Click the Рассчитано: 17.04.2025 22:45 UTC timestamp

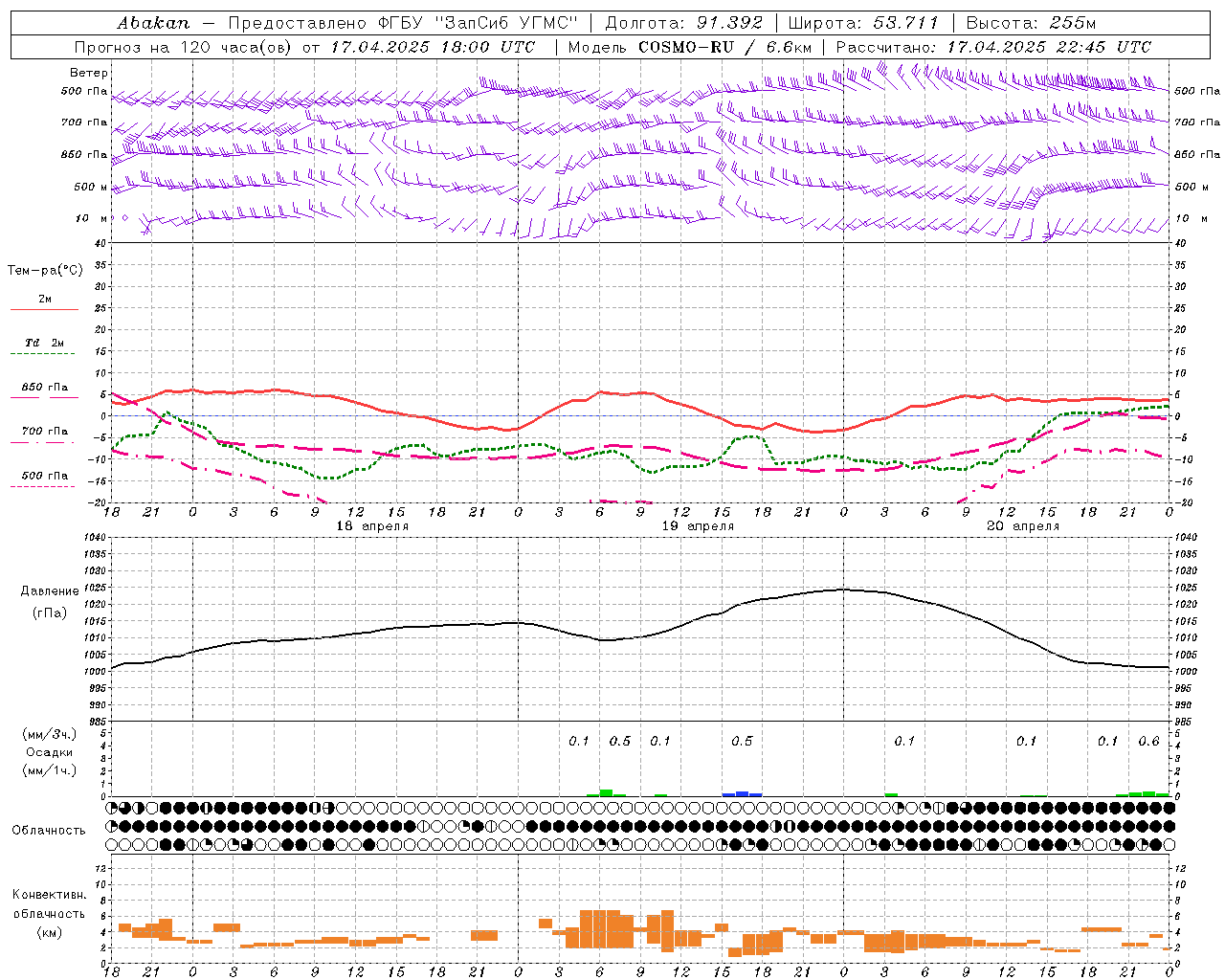993,47
